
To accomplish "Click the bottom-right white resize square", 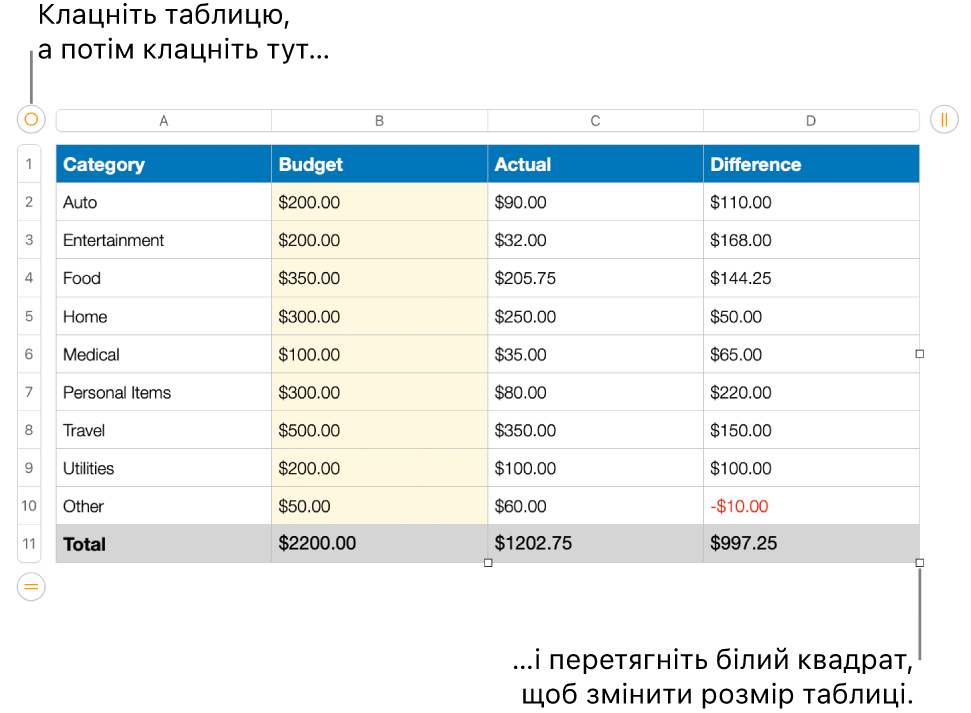I will click(x=920, y=562).
